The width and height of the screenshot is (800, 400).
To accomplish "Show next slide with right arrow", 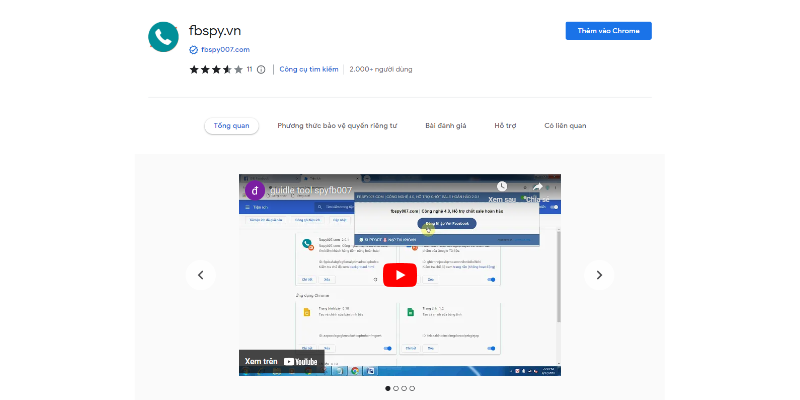I will pyautogui.click(x=599, y=275).
